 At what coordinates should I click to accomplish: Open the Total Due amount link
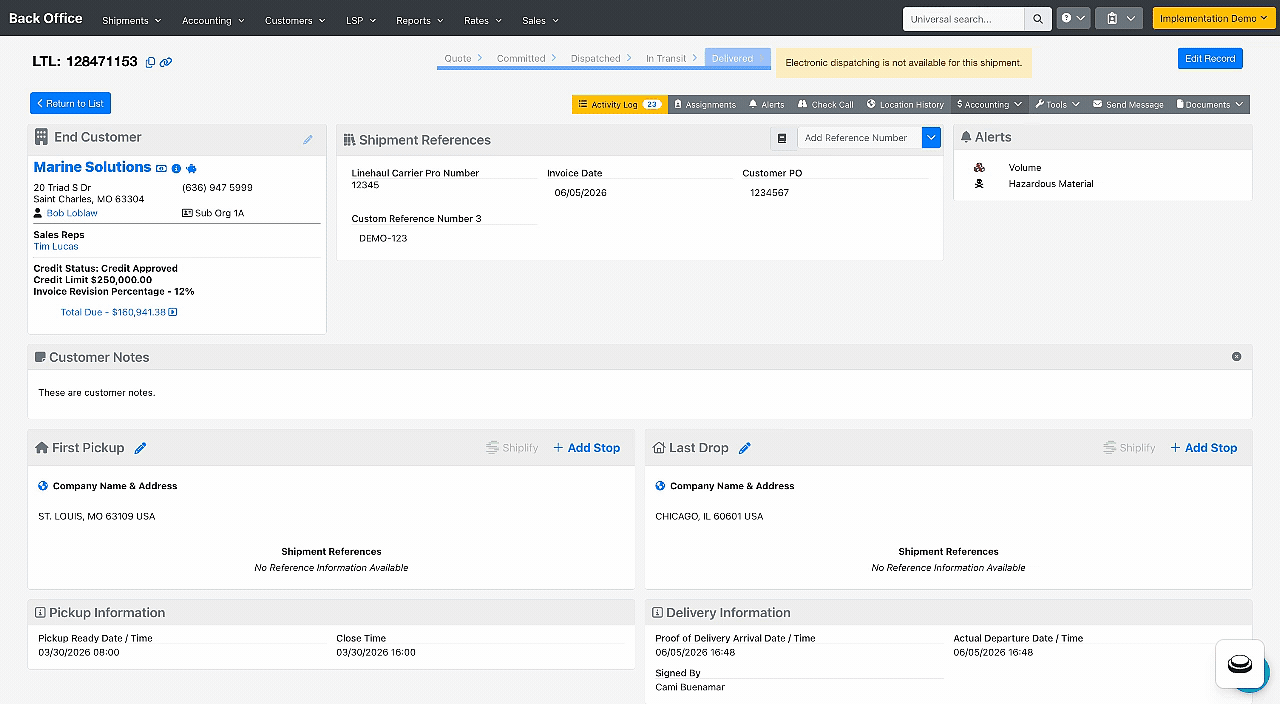(x=113, y=312)
